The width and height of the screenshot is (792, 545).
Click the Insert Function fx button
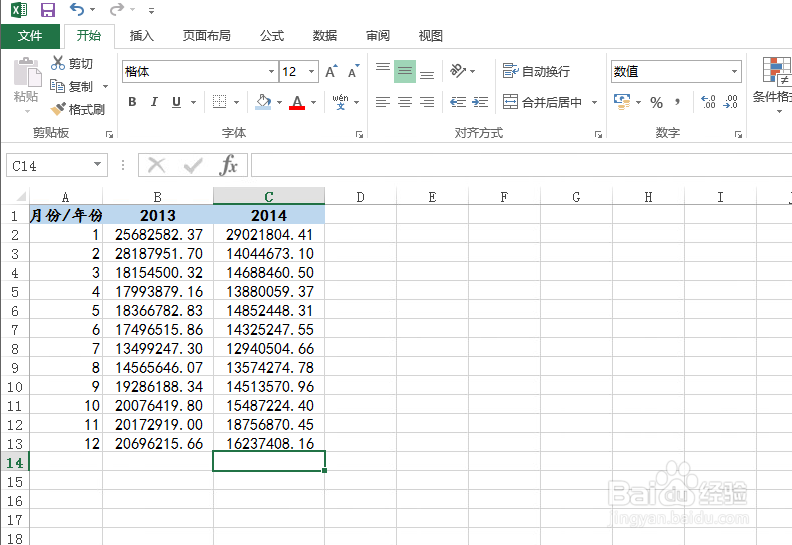[228, 165]
